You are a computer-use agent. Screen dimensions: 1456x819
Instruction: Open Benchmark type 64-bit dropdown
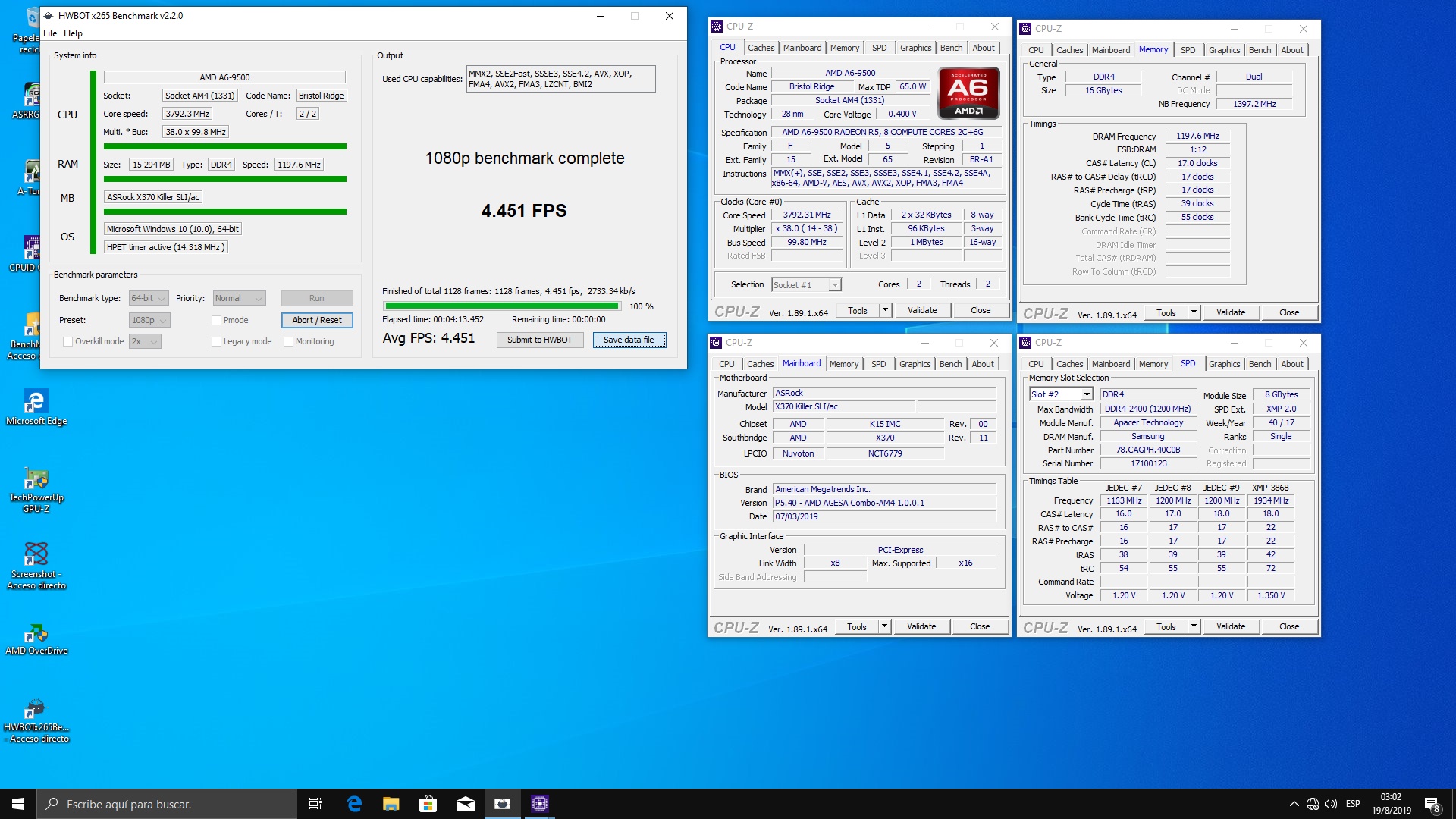(x=148, y=298)
